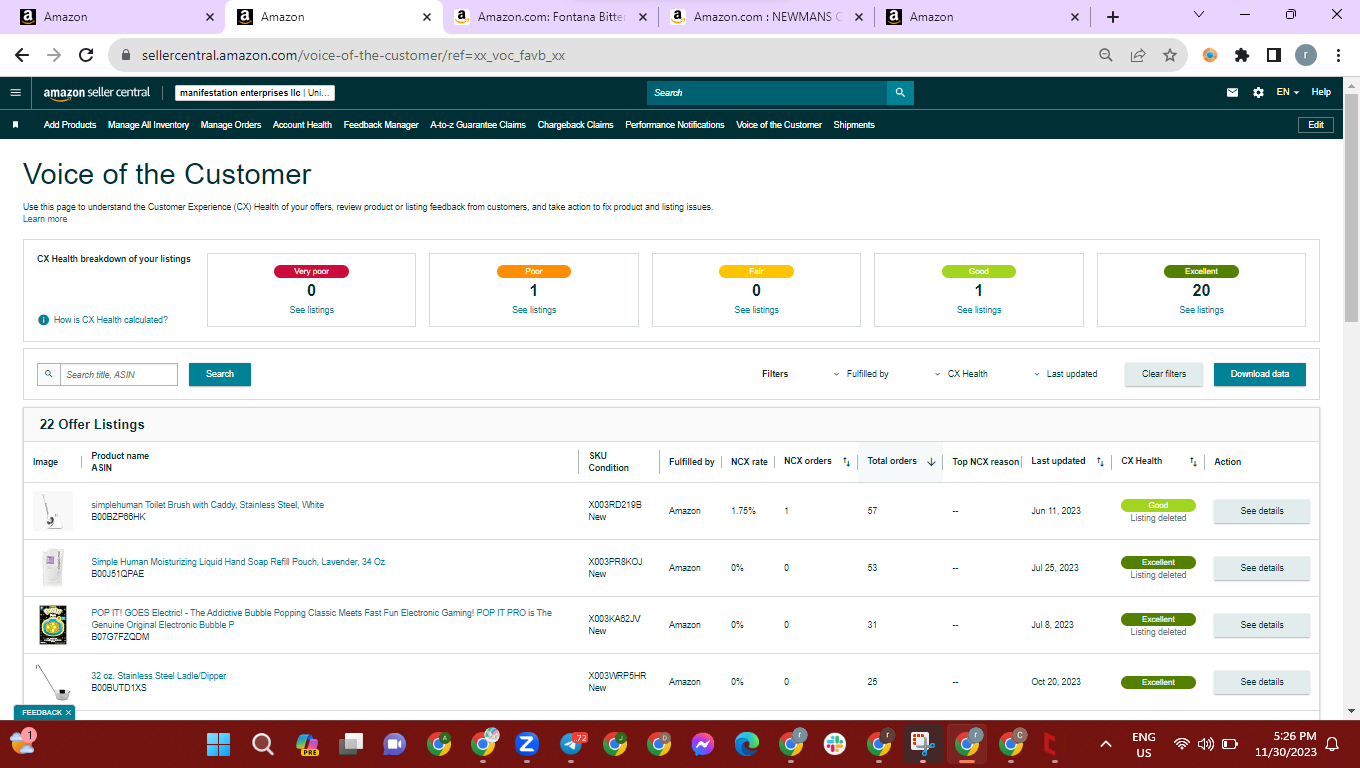Click the Edit button in navigation bar

point(1316,125)
